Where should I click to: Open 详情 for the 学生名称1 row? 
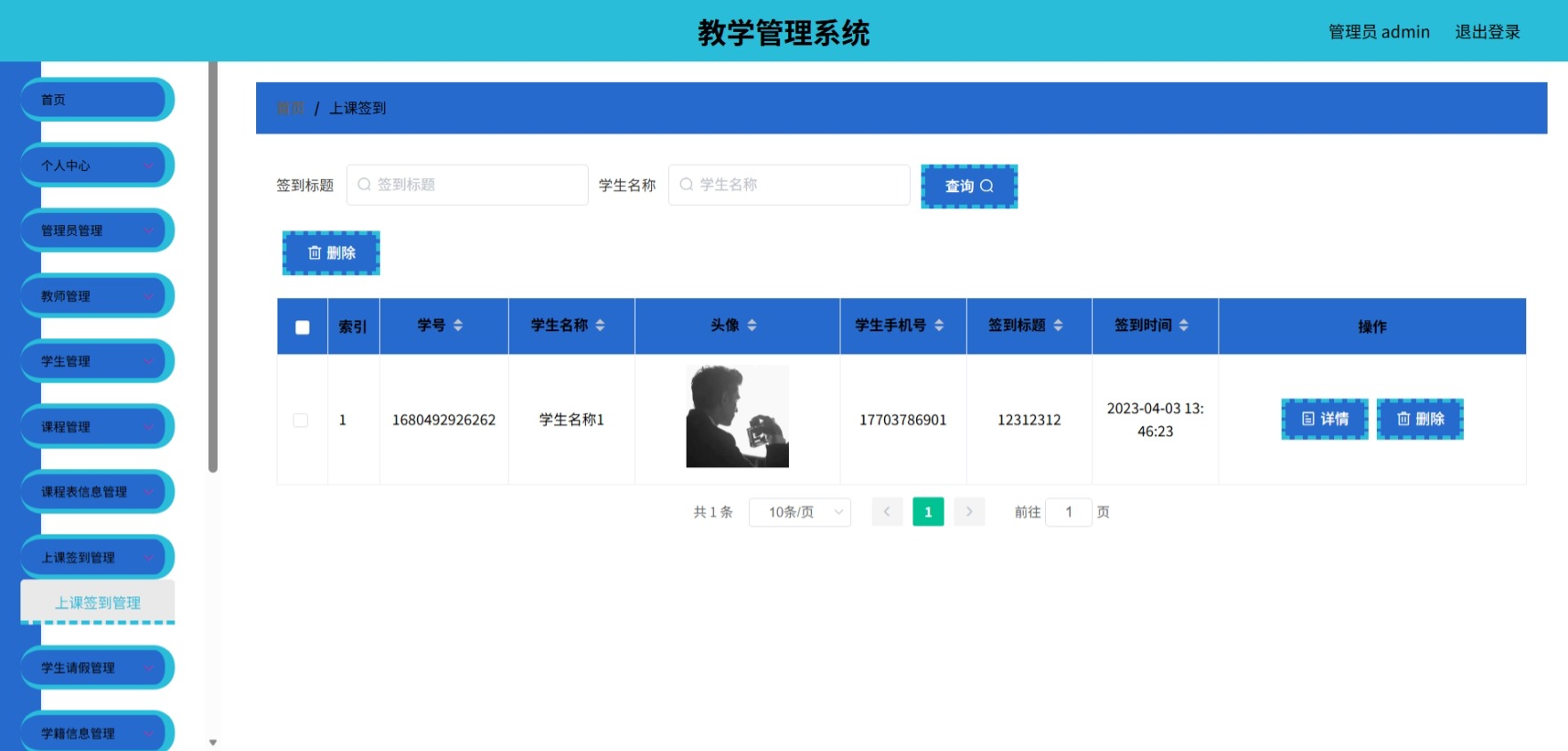1324,419
